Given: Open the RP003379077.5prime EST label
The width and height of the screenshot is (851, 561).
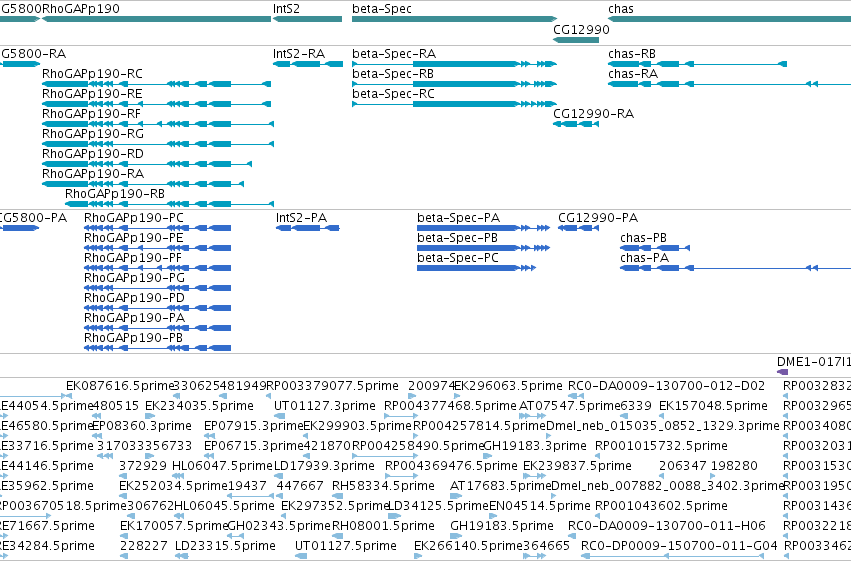Looking at the screenshot, I should pyautogui.click(x=333, y=386).
